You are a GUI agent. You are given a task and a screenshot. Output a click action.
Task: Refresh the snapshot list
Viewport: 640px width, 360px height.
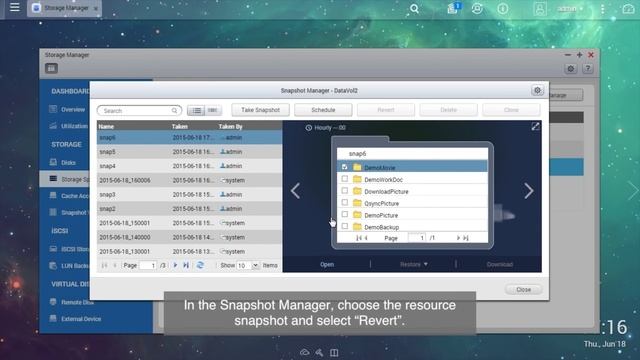click(200, 265)
